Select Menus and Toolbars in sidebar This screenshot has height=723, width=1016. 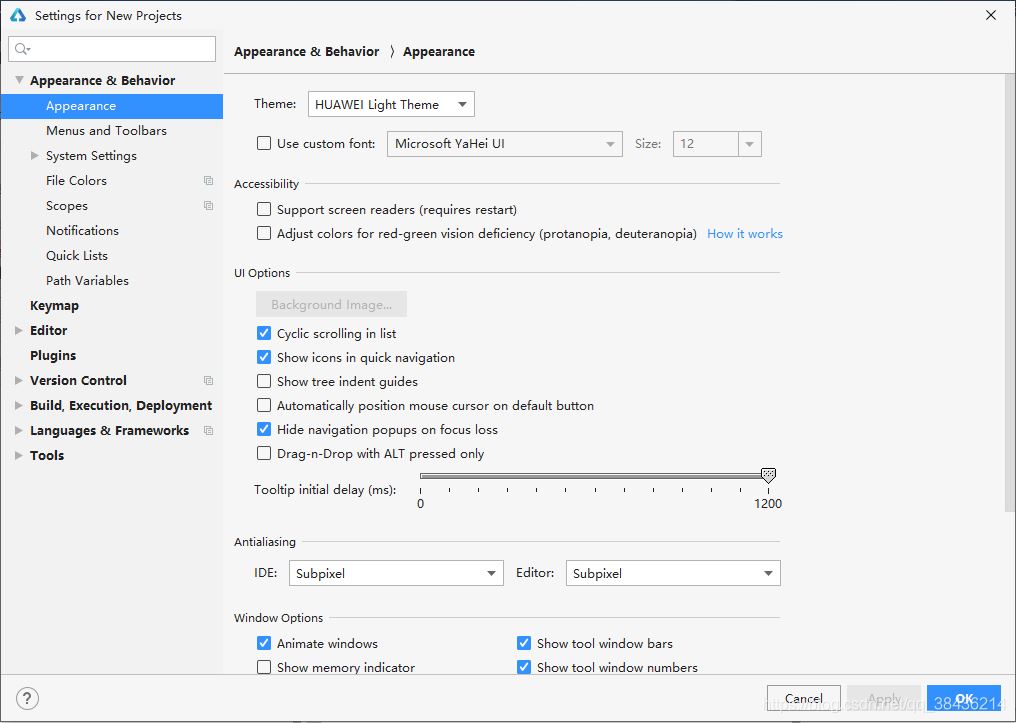click(106, 131)
